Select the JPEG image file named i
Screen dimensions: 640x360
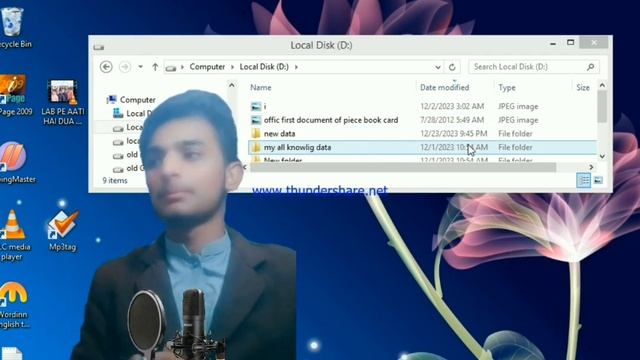[265, 107]
